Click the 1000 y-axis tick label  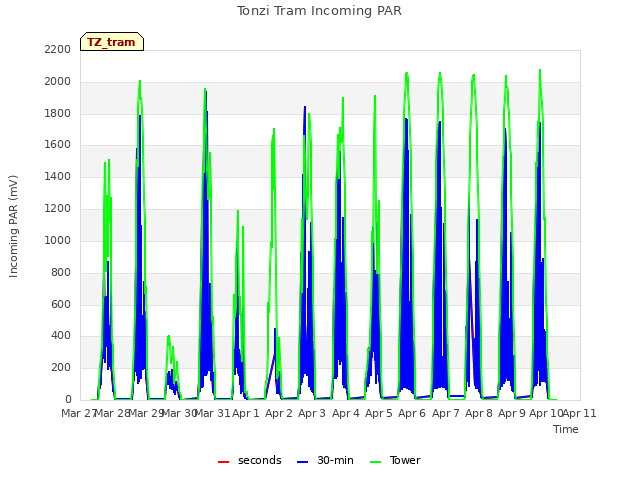pyautogui.click(x=58, y=240)
